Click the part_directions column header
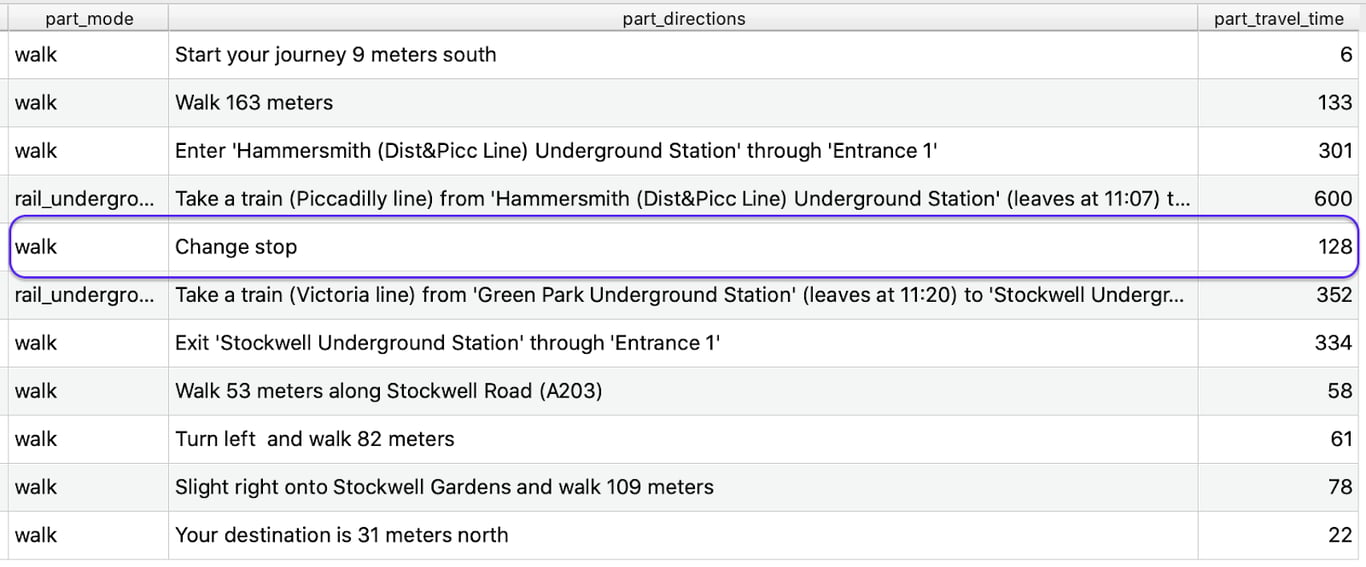 683,19
